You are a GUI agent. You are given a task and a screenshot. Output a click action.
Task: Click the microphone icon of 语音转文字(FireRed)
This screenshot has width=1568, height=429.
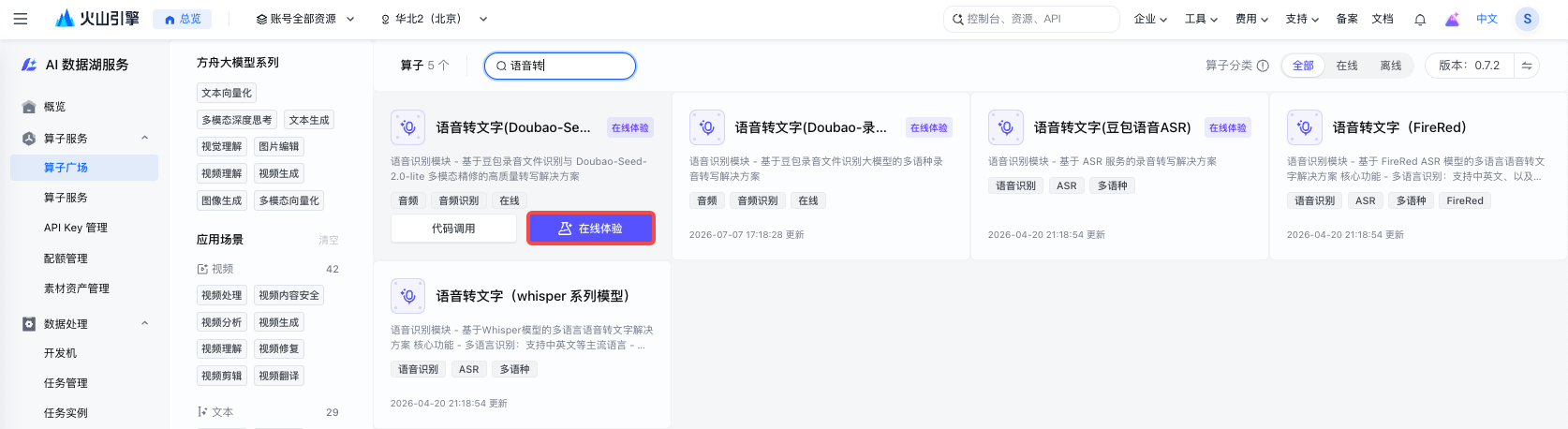[1305, 127]
